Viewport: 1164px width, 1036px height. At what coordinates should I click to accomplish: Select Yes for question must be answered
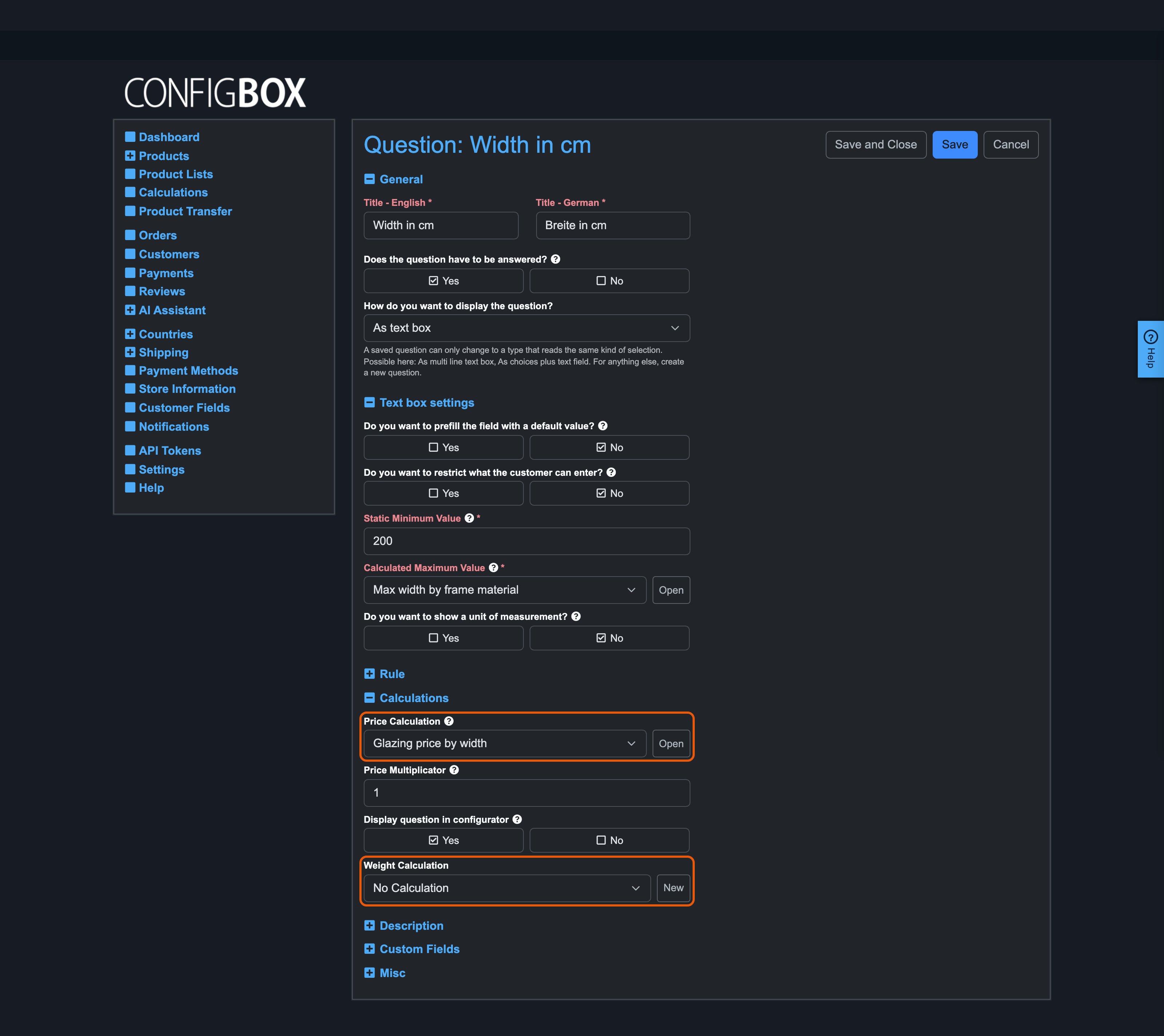[444, 281]
